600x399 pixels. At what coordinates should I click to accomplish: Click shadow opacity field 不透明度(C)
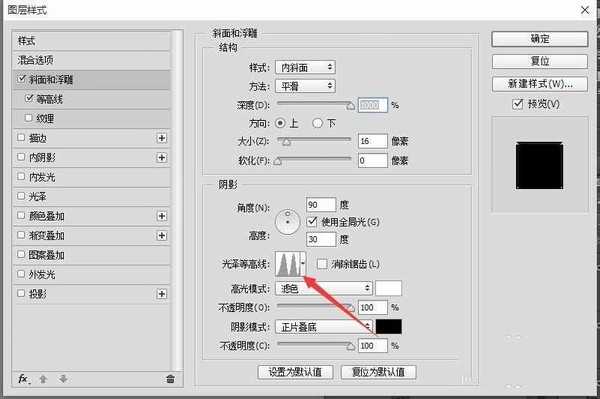pyautogui.click(x=373, y=346)
